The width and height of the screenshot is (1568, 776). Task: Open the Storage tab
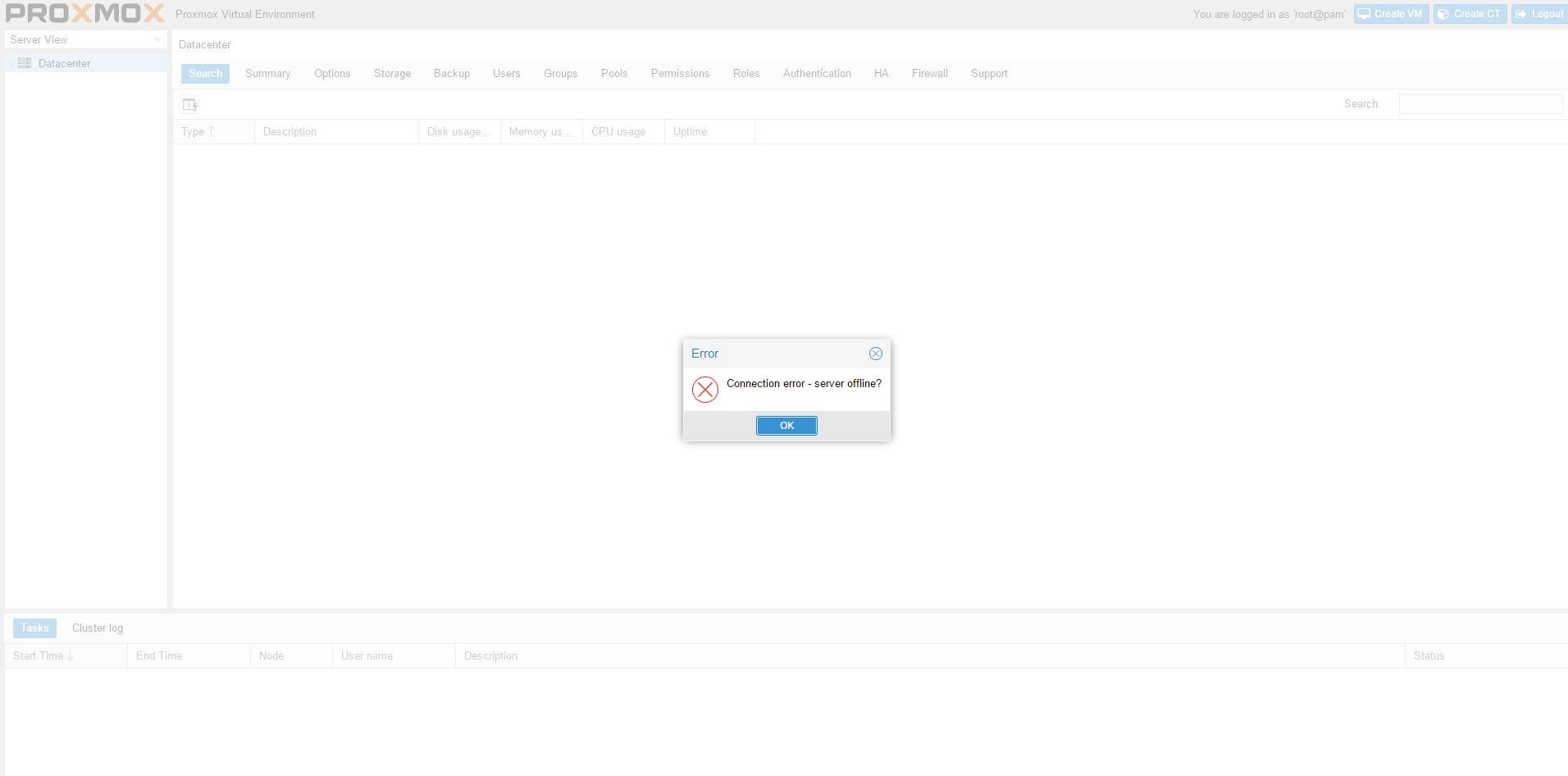point(392,74)
